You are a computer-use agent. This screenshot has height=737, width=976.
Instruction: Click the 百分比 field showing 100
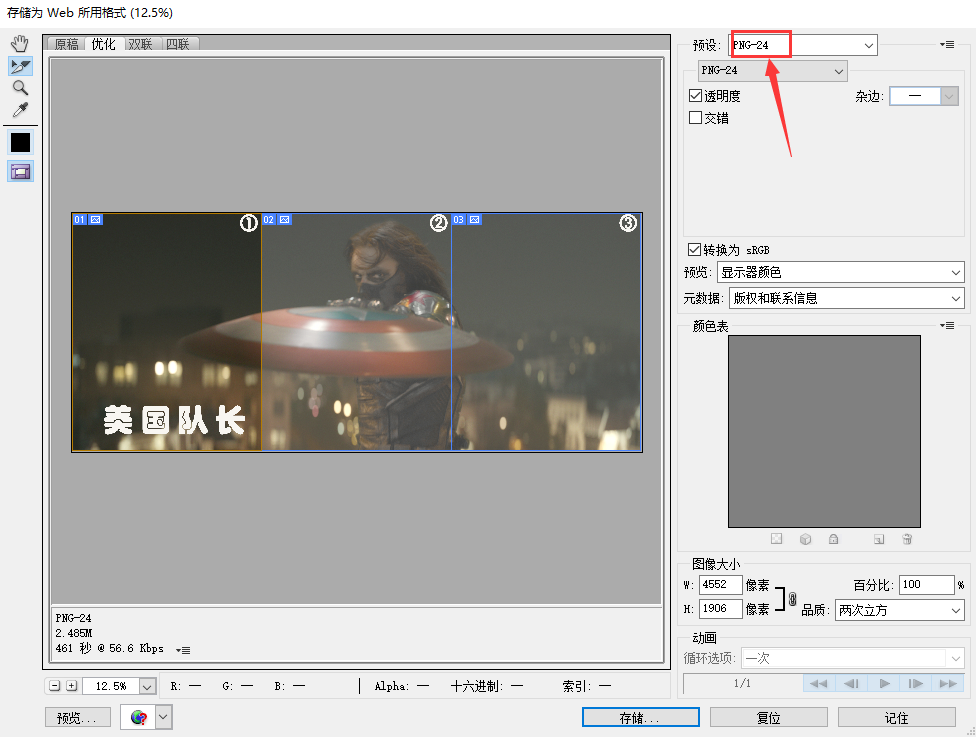click(926, 584)
